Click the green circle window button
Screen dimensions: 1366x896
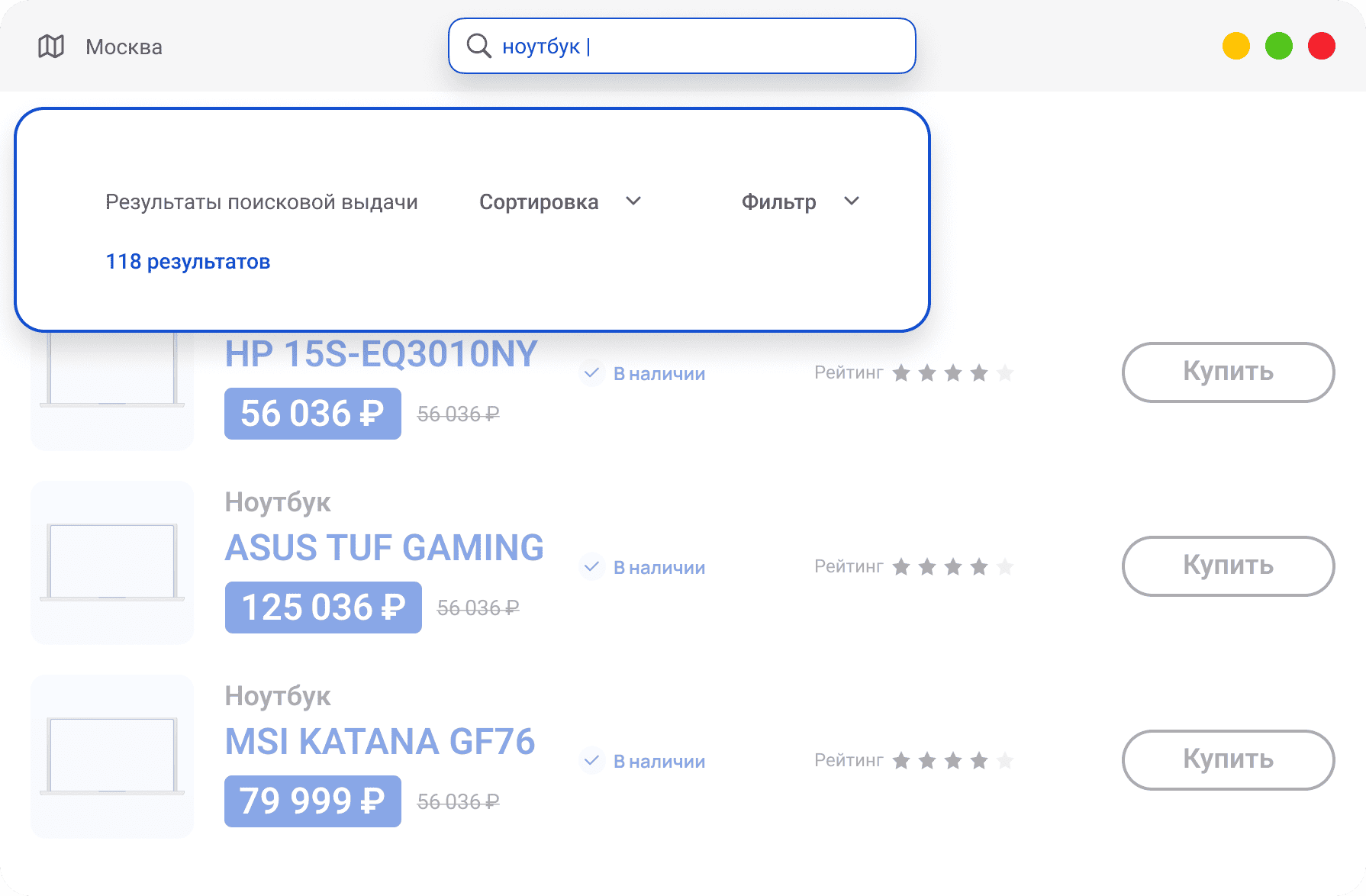[x=1278, y=46]
